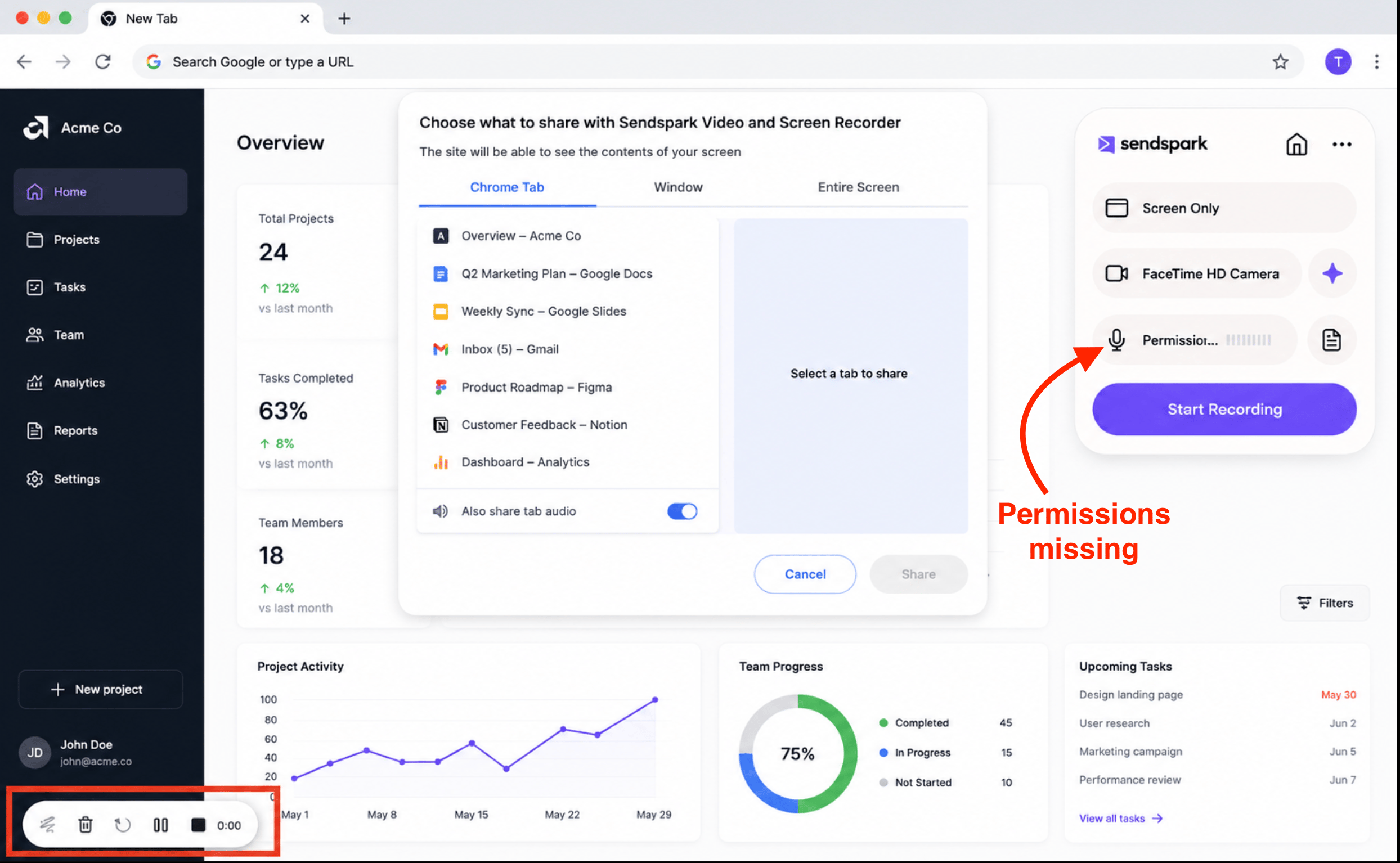This screenshot has height=863, width=1400.
Task: Click the T profile avatar in Chrome
Action: click(x=1337, y=62)
